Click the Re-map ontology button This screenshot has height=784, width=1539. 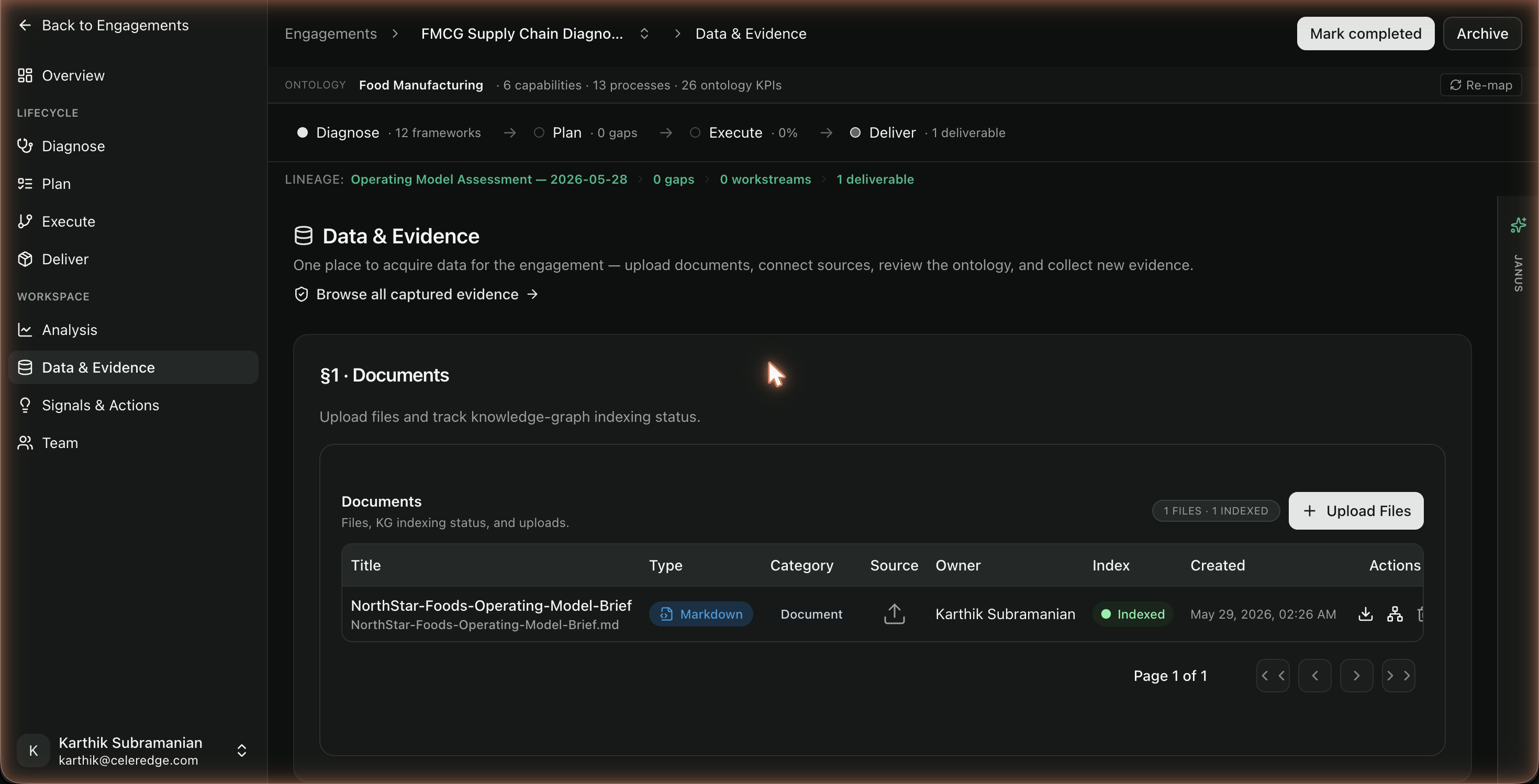[x=1480, y=85]
